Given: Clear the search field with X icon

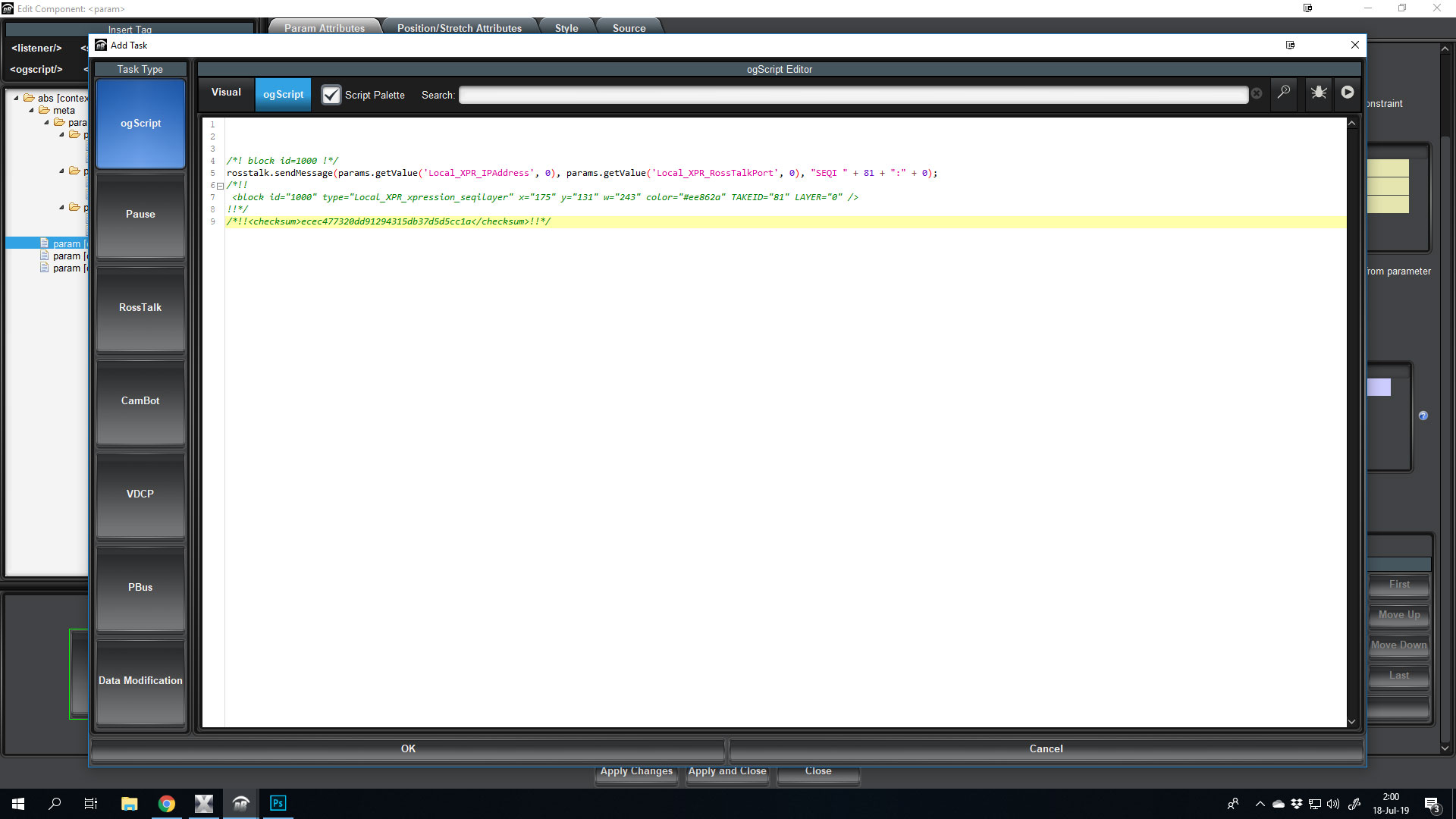Looking at the screenshot, I should [1257, 93].
